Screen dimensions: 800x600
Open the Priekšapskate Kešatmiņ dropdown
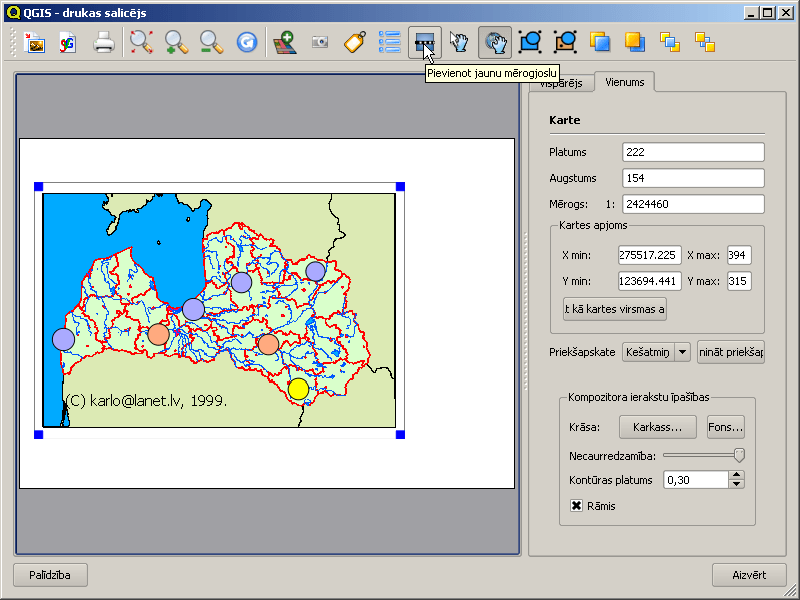tap(656, 352)
